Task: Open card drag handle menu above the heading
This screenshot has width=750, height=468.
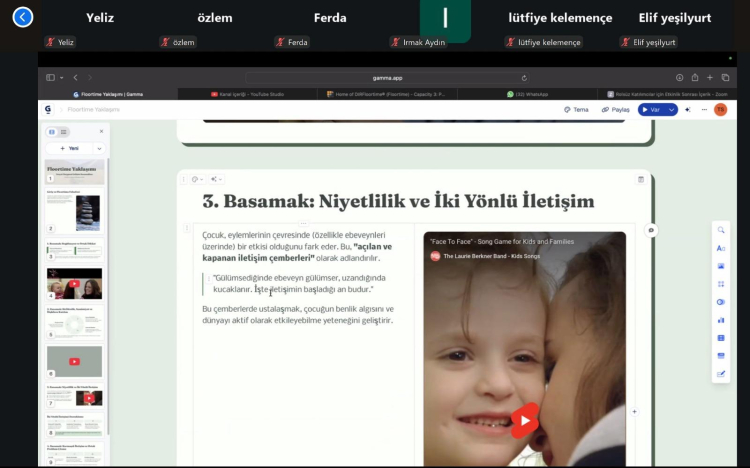Action: click(x=183, y=179)
